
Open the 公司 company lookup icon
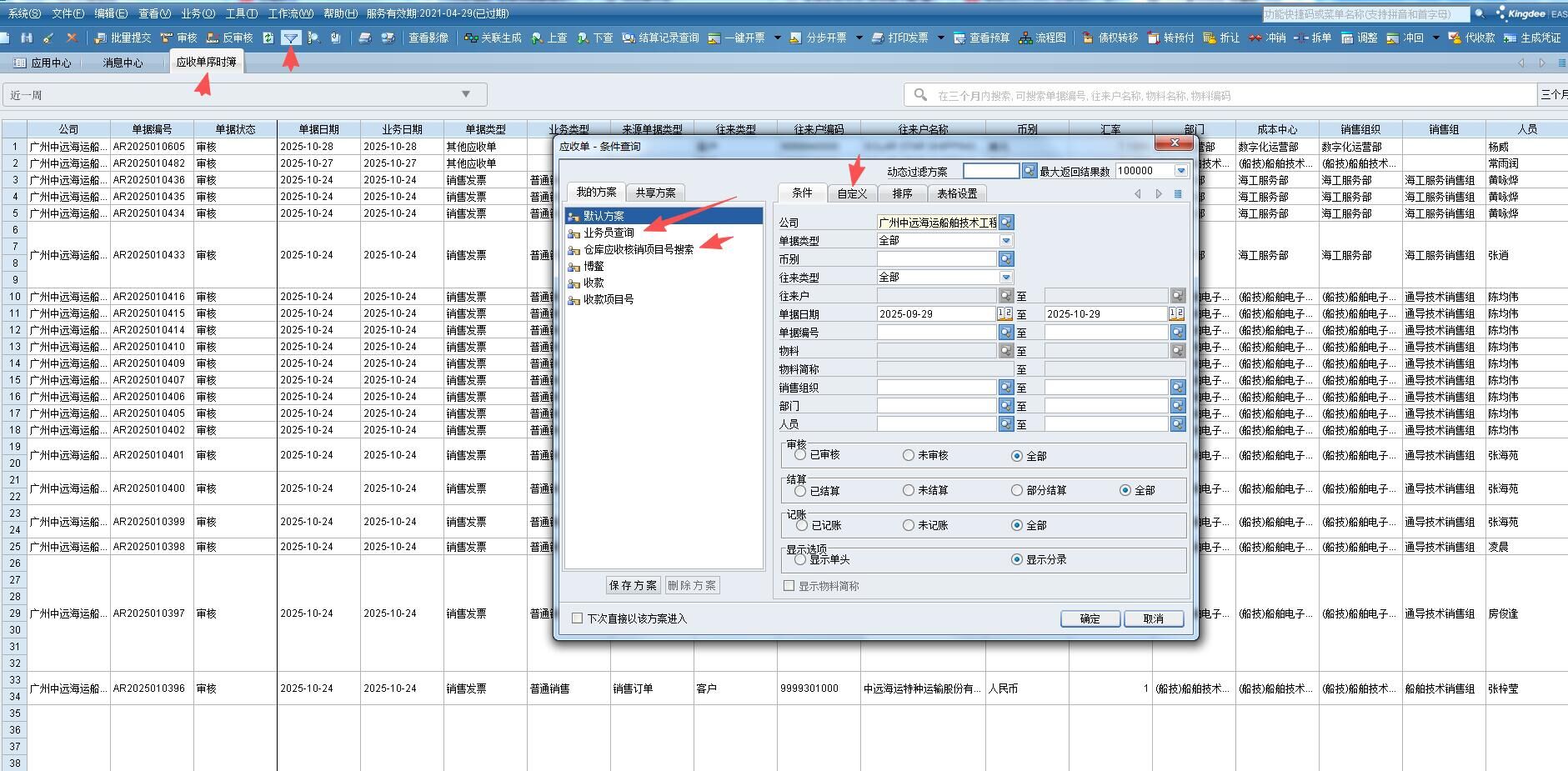(1006, 223)
